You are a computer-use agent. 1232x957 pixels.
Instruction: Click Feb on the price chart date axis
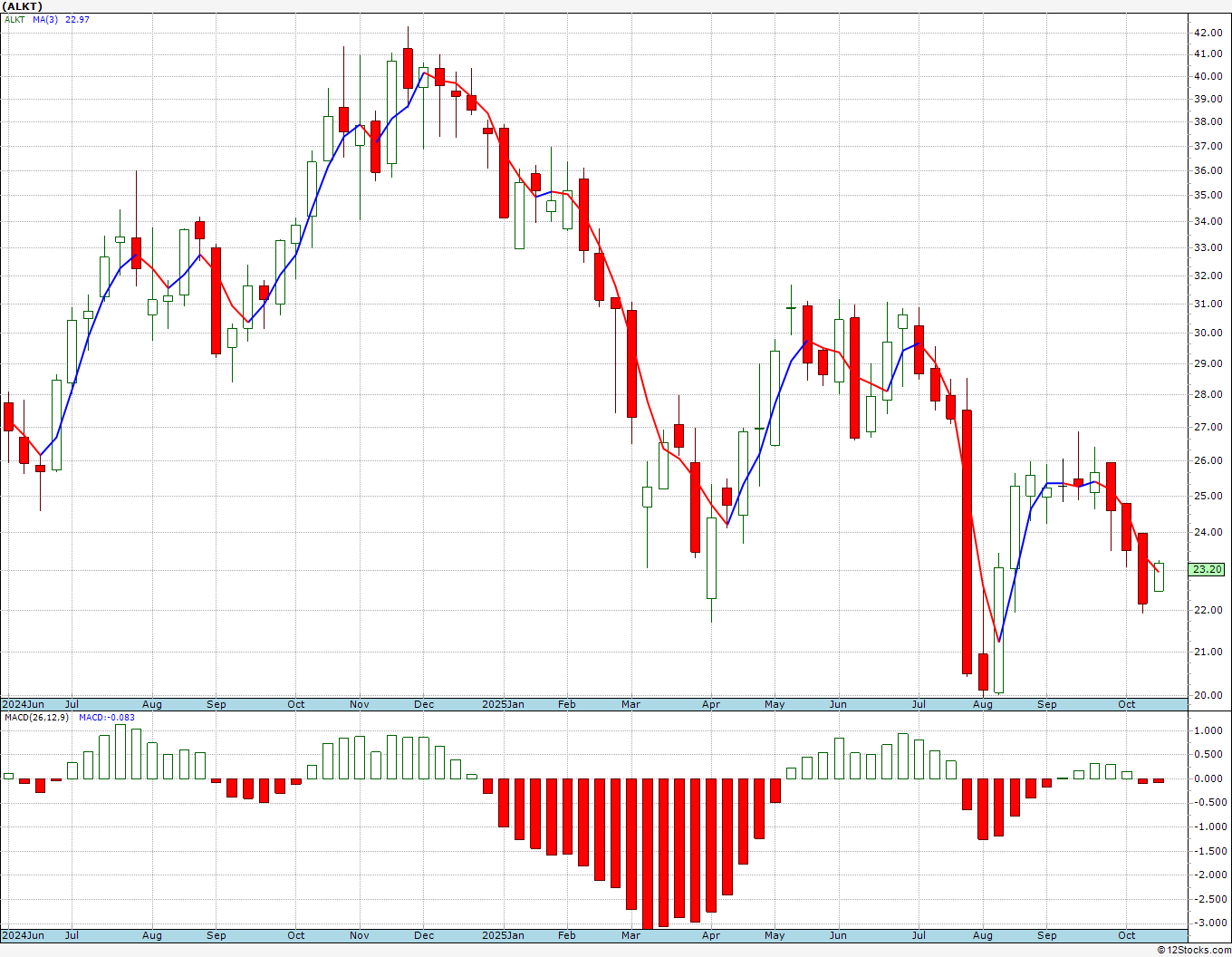click(x=567, y=704)
